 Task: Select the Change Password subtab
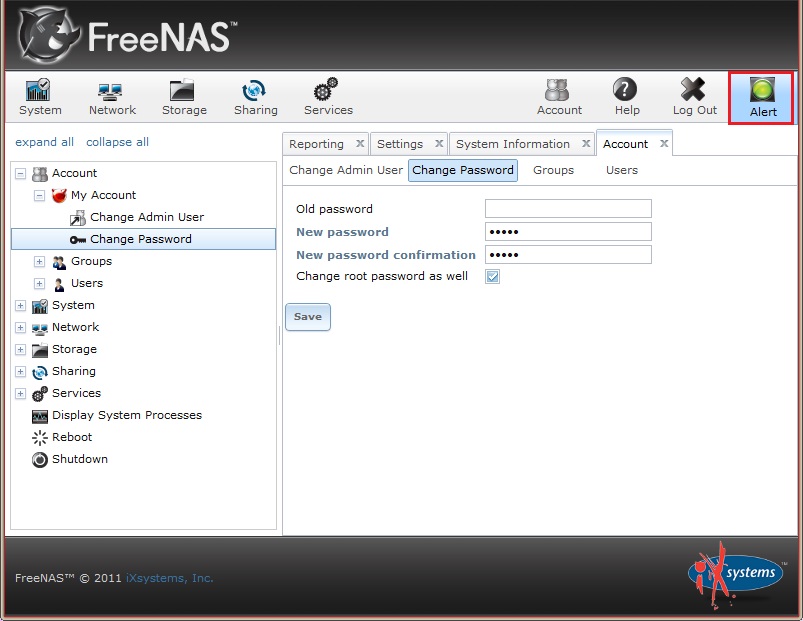point(462,170)
